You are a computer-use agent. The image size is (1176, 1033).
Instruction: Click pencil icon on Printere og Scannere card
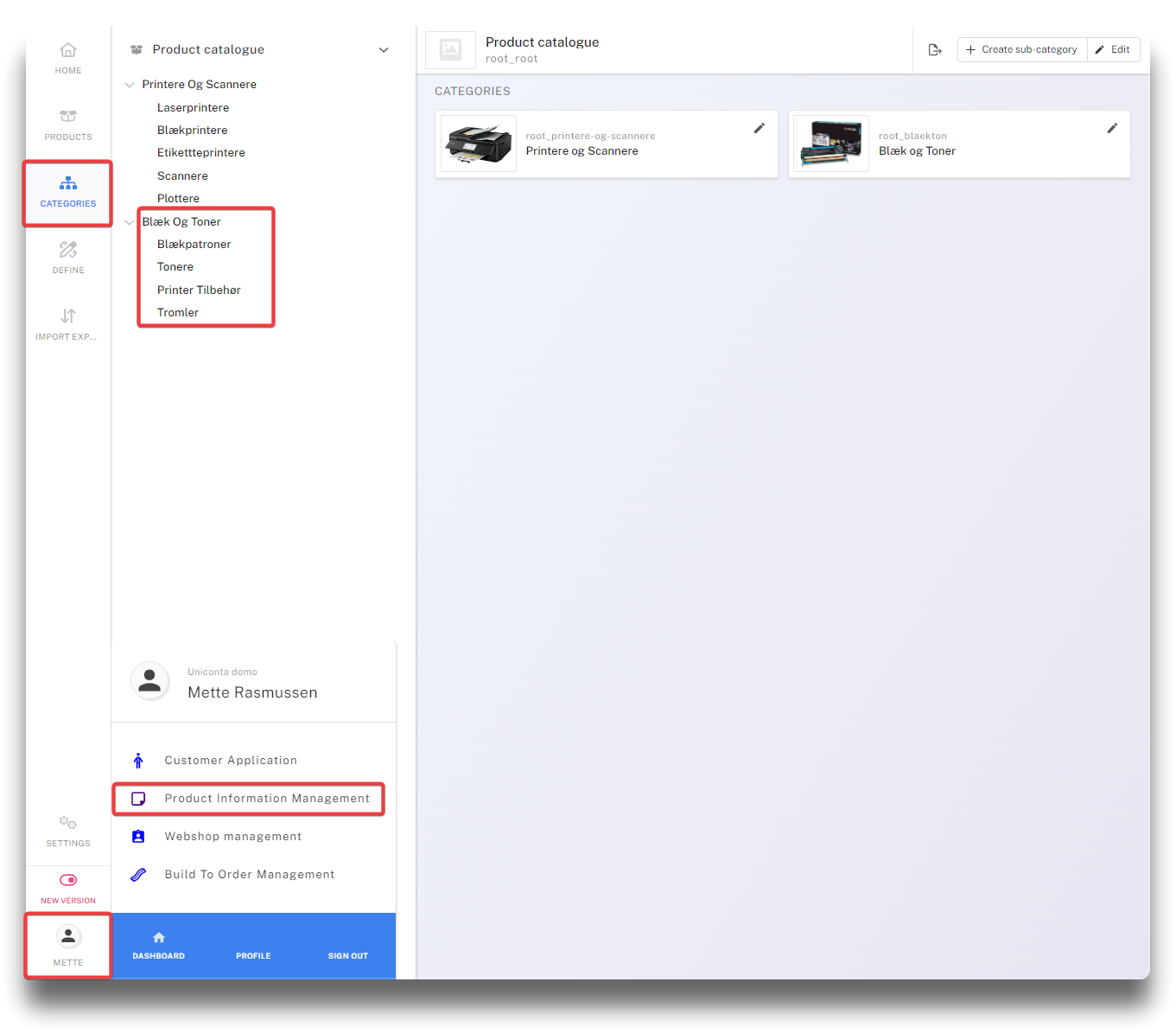click(760, 128)
